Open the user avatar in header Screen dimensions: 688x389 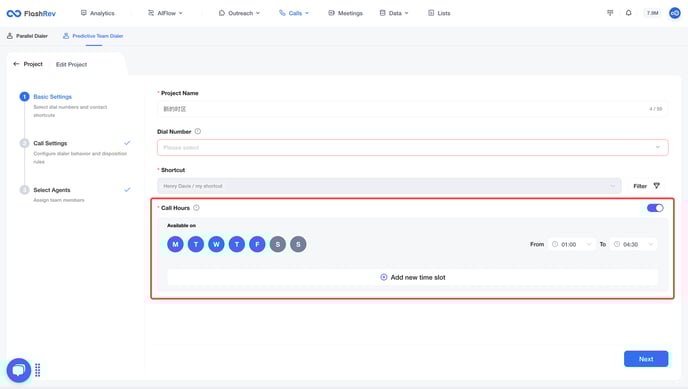(x=674, y=13)
